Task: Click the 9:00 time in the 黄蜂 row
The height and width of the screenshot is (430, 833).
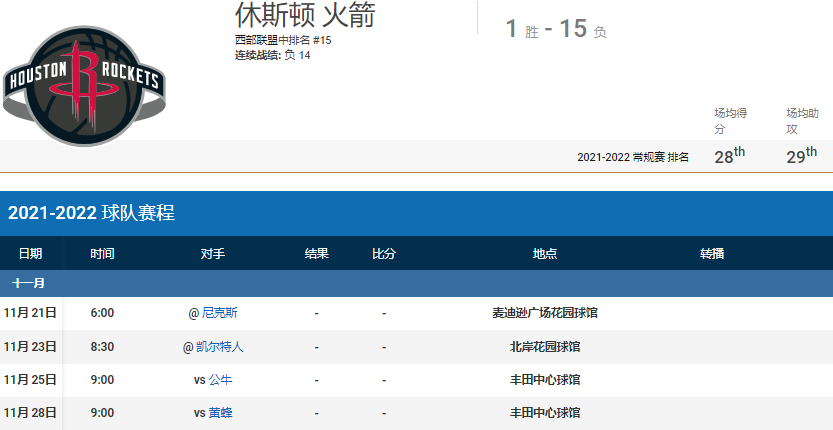Action: 102,413
